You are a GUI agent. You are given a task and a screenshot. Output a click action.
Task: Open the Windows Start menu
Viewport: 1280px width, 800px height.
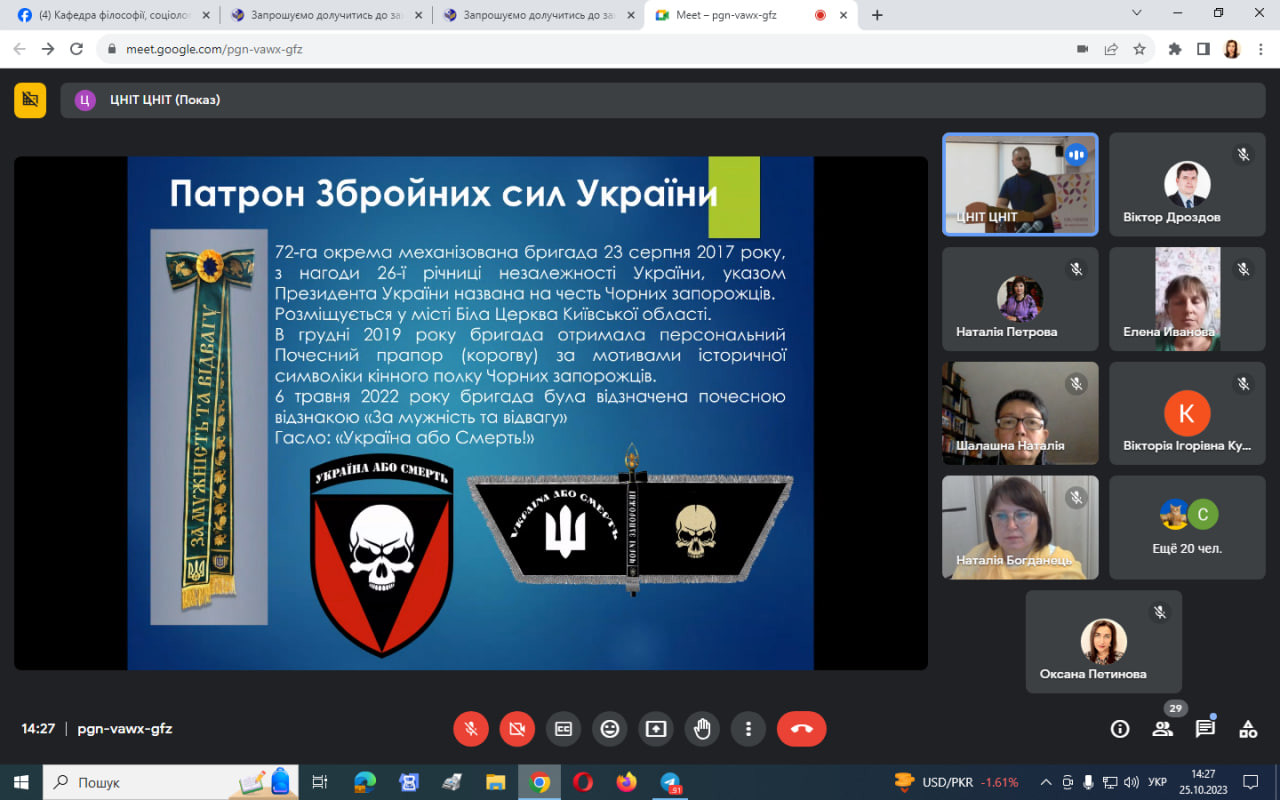point(20,782)
